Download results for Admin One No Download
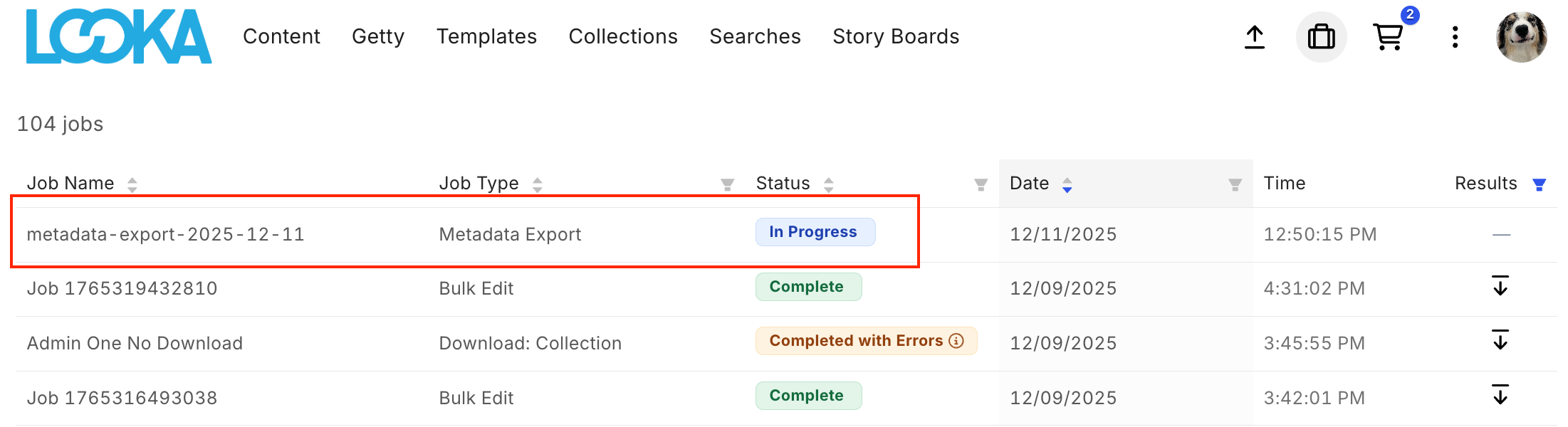 pyautogui.click(x=1500, y=340)
